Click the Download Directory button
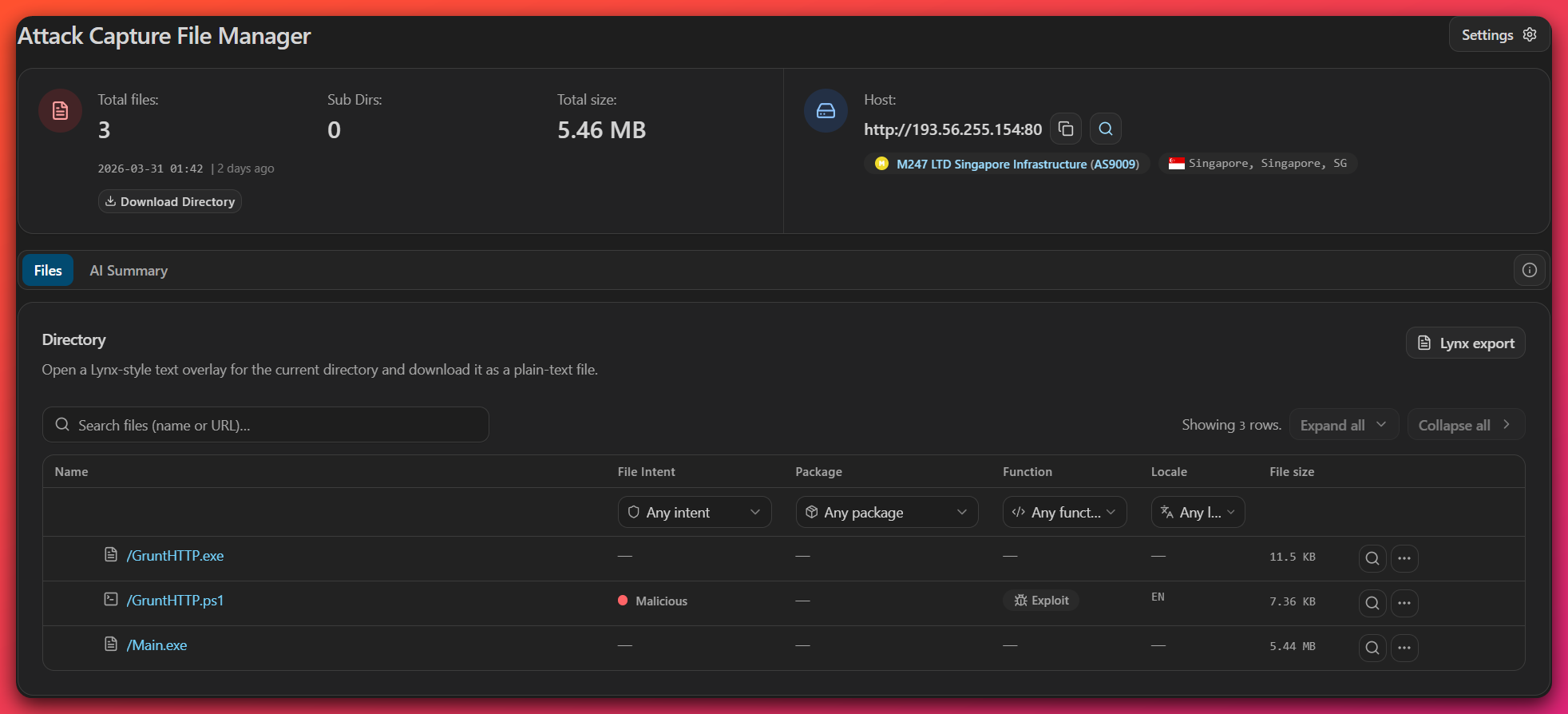Screen dimensions: 1568x714 pos(170,201)
